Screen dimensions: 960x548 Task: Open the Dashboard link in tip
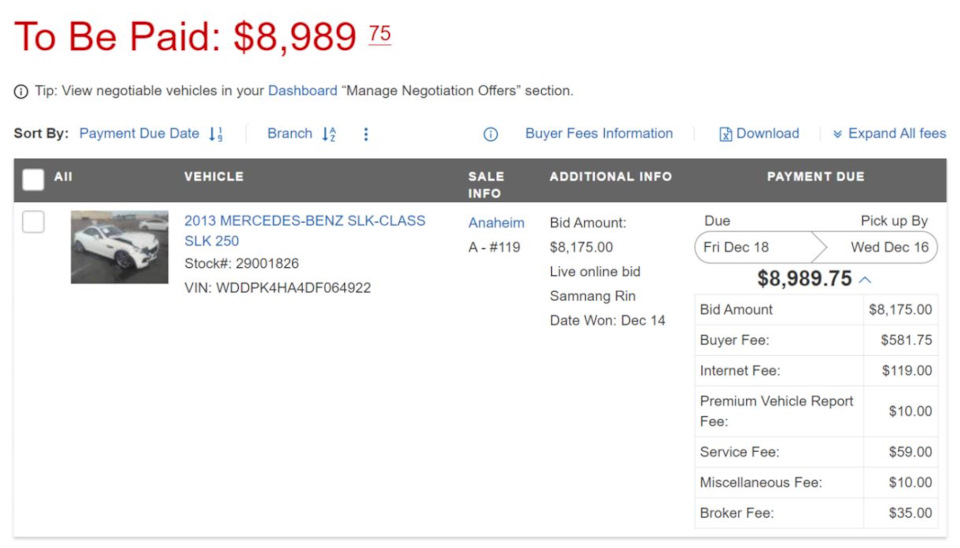coord(302,91)
